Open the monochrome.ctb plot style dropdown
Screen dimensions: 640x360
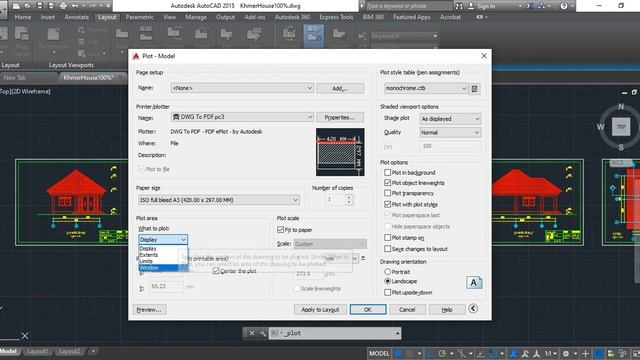pos(426,88)
